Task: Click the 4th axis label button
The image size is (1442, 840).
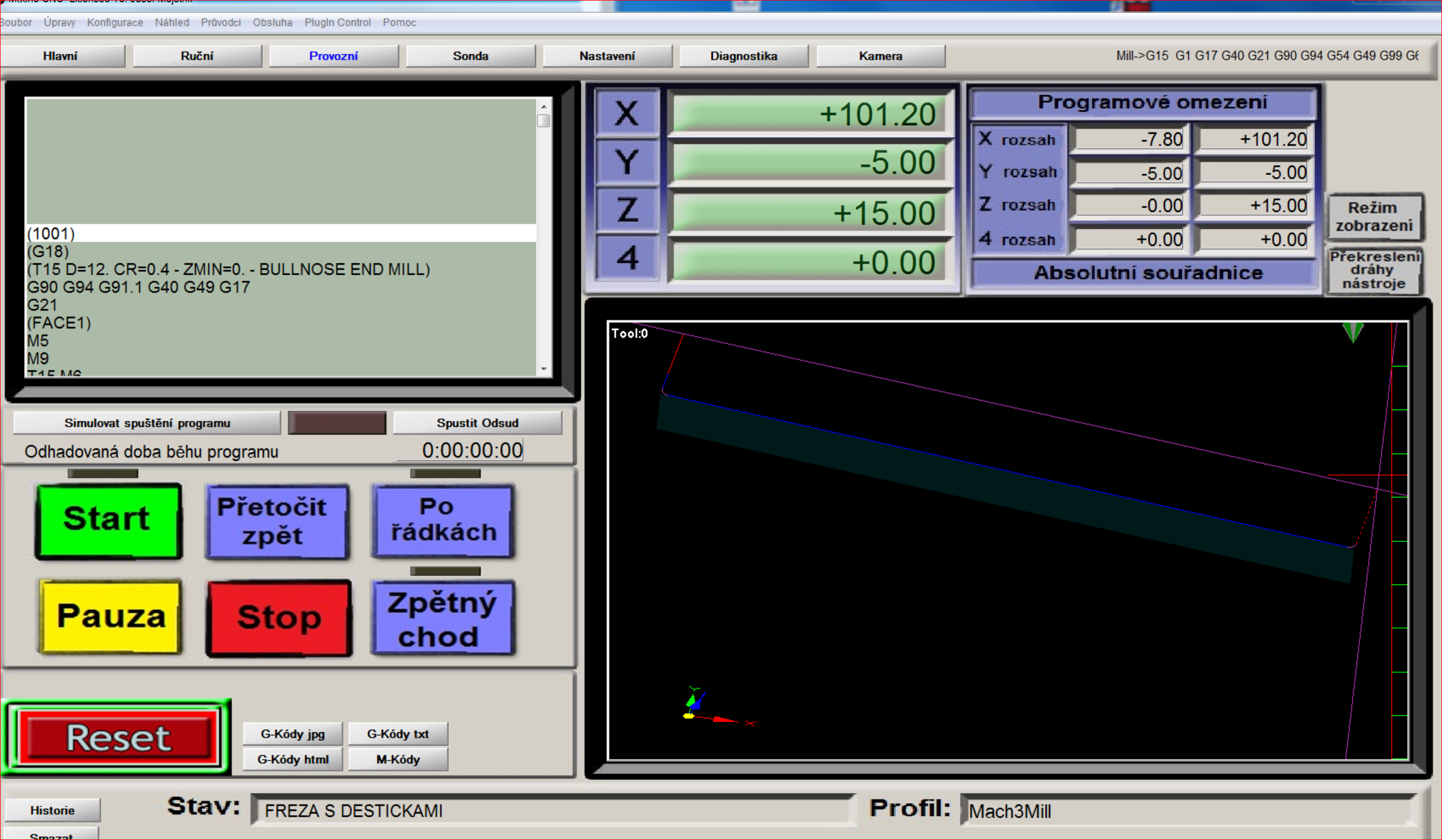Action: (627, 258)
